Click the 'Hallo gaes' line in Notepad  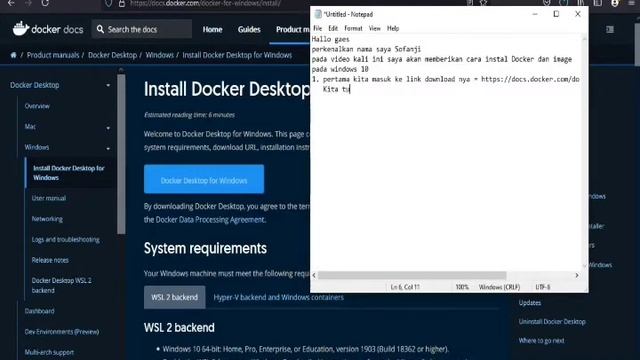(331, 39)
